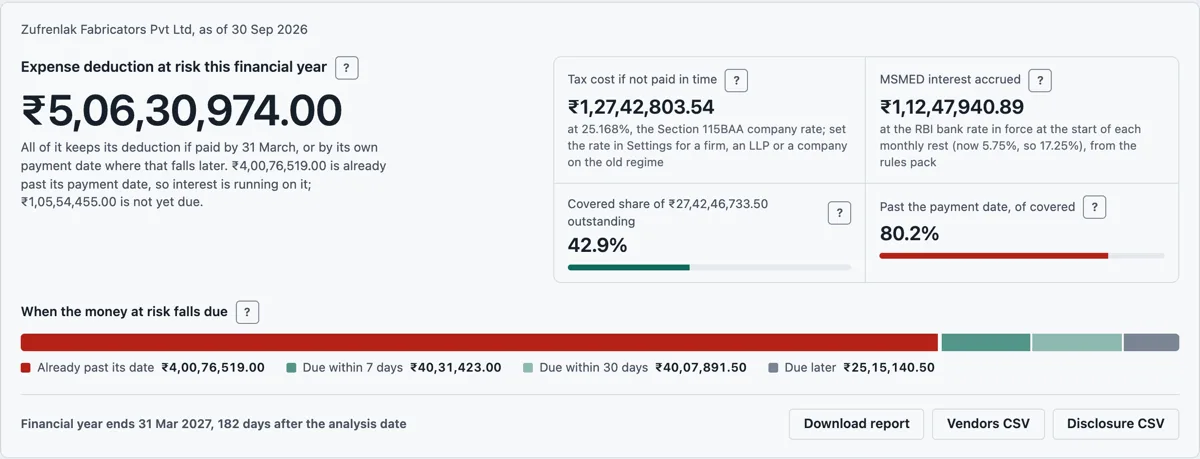Click the Section 115BAA company rate description
1200x459 pixels.
point(708,146)
